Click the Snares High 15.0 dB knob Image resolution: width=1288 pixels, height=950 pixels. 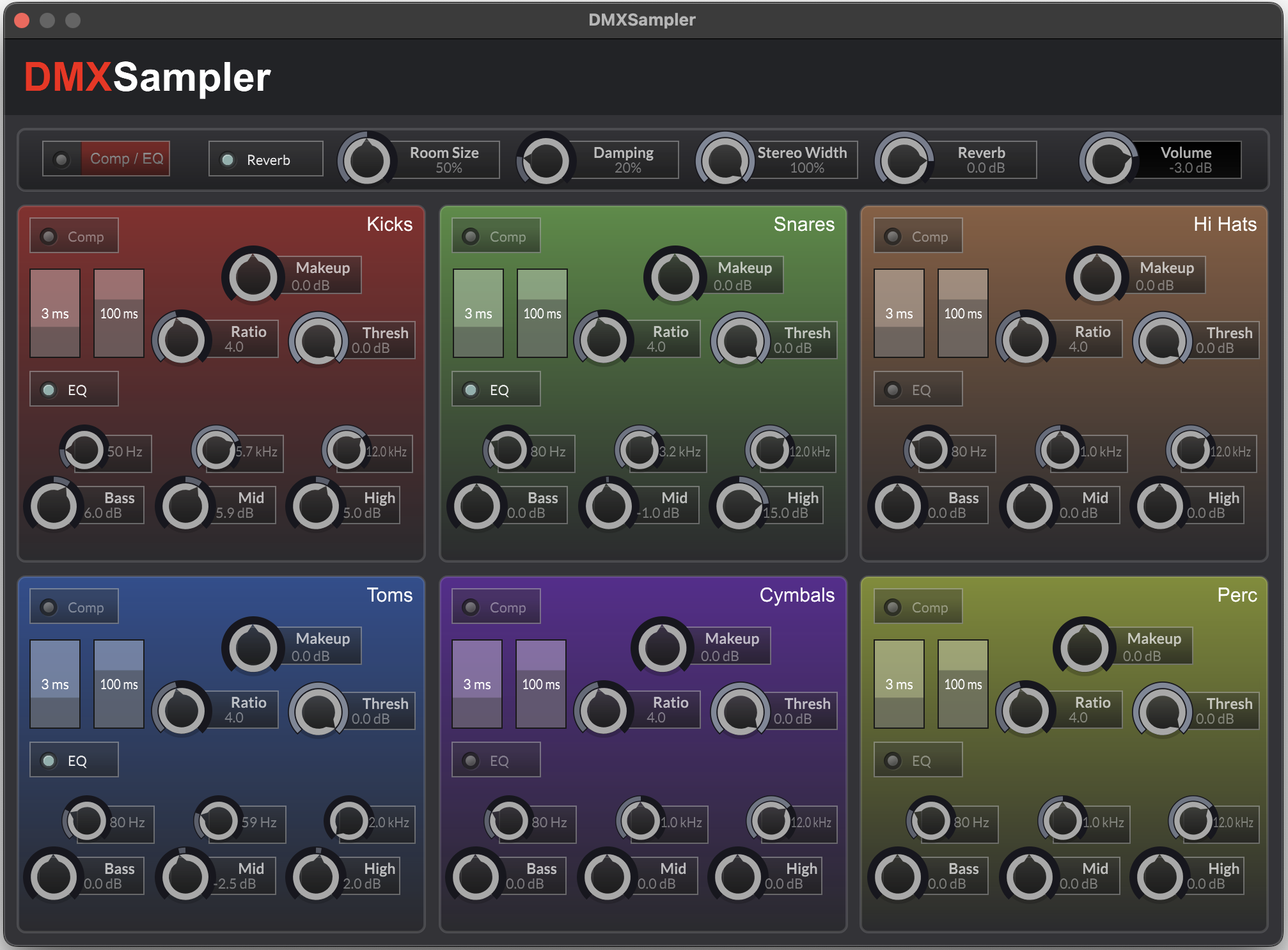click(x=739, y=506)
